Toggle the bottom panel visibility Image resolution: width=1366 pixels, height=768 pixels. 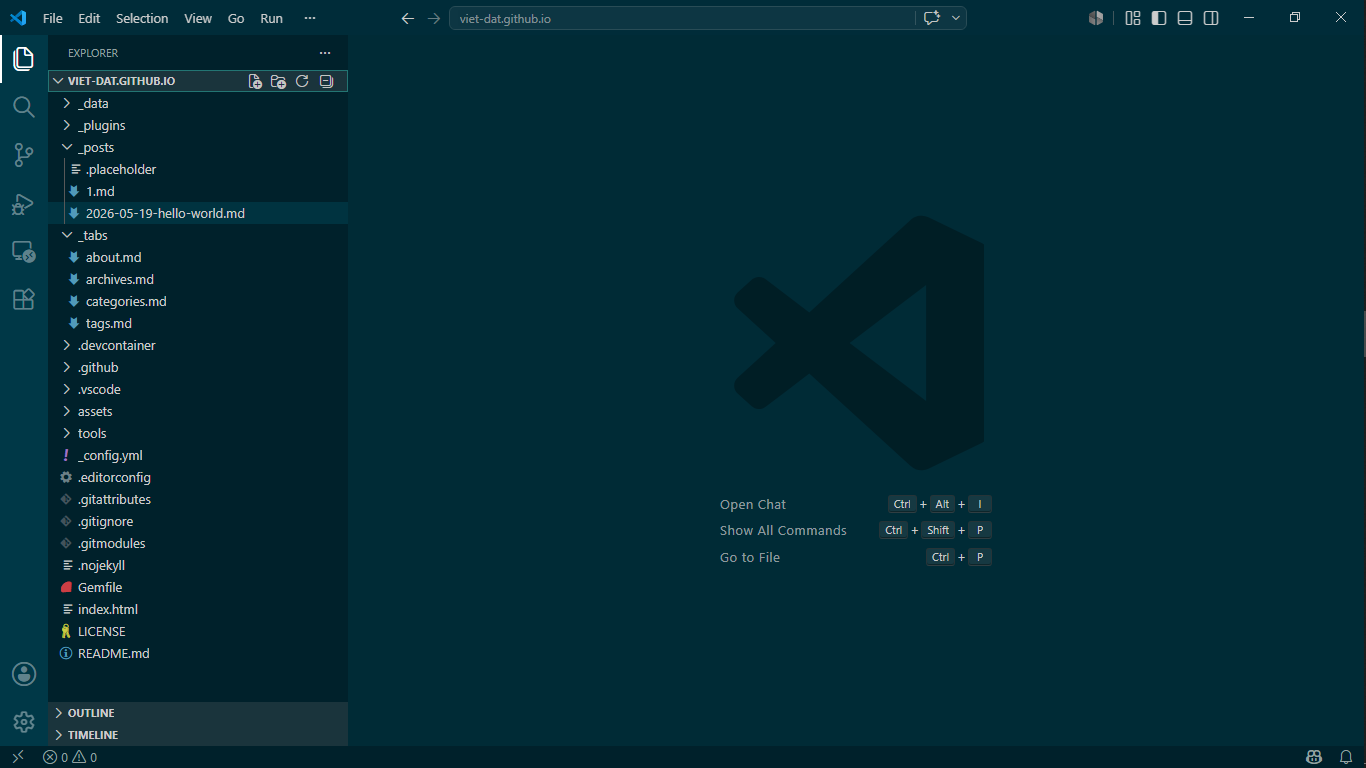click(x=1185, y=18)
